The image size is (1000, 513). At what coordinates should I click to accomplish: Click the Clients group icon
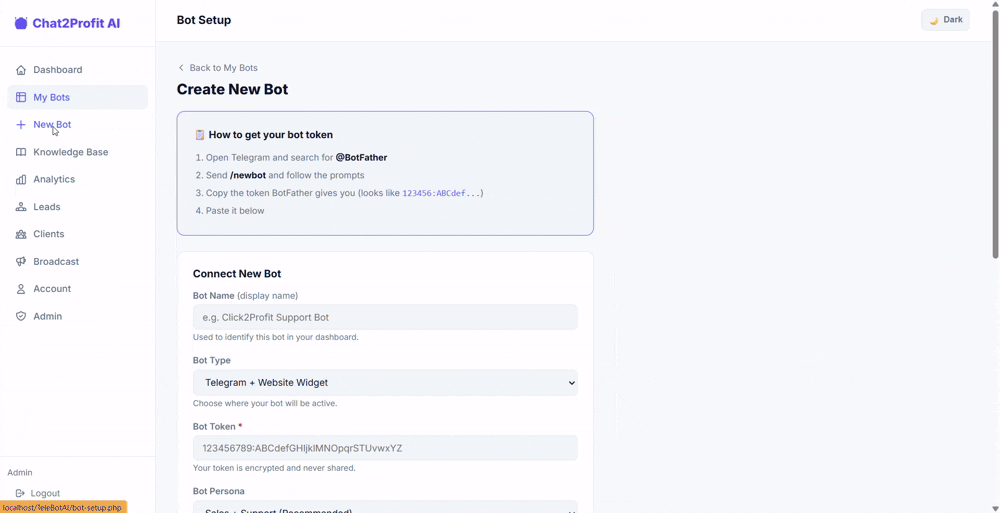tap(21, 234)
